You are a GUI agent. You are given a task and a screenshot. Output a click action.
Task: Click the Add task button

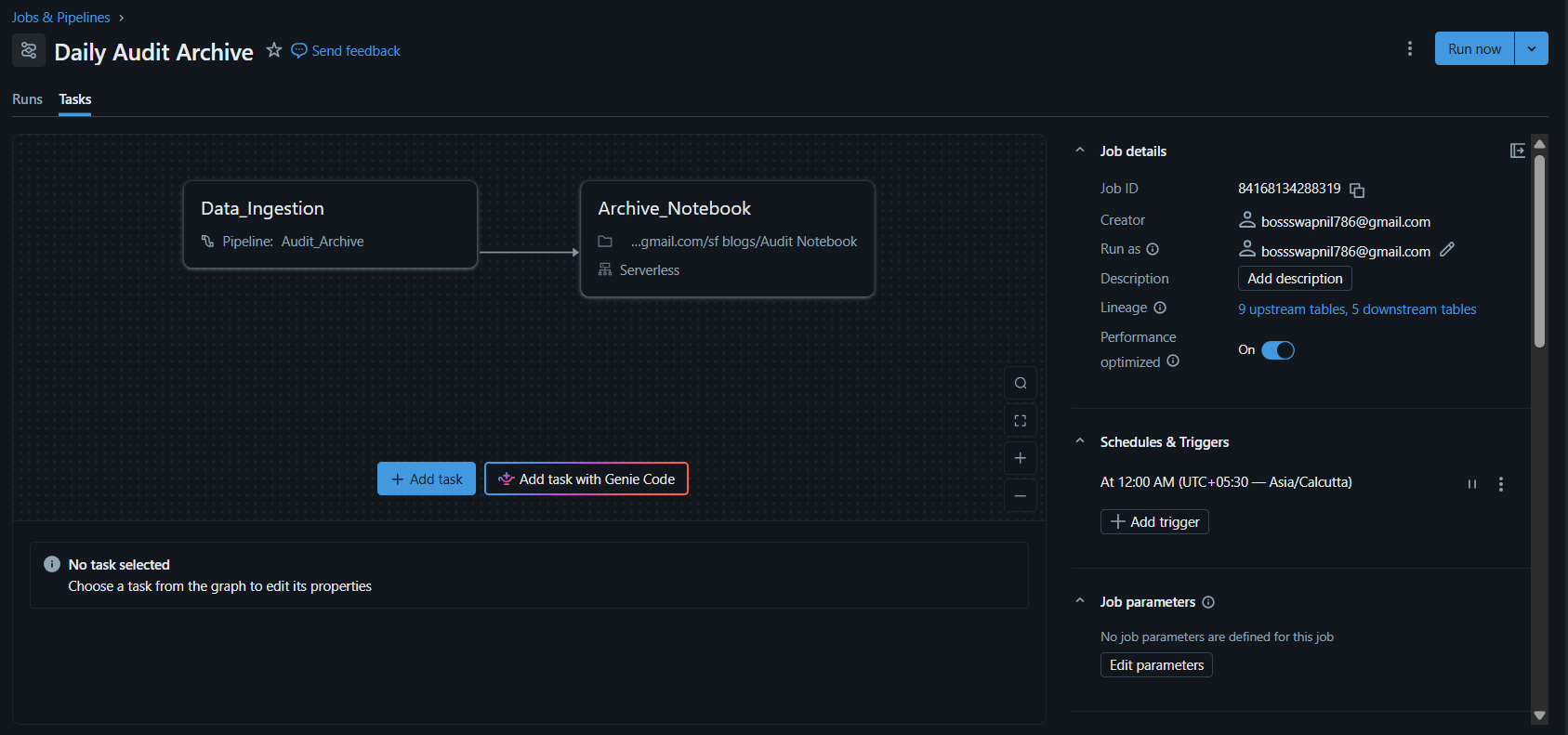tap(427, 479)
